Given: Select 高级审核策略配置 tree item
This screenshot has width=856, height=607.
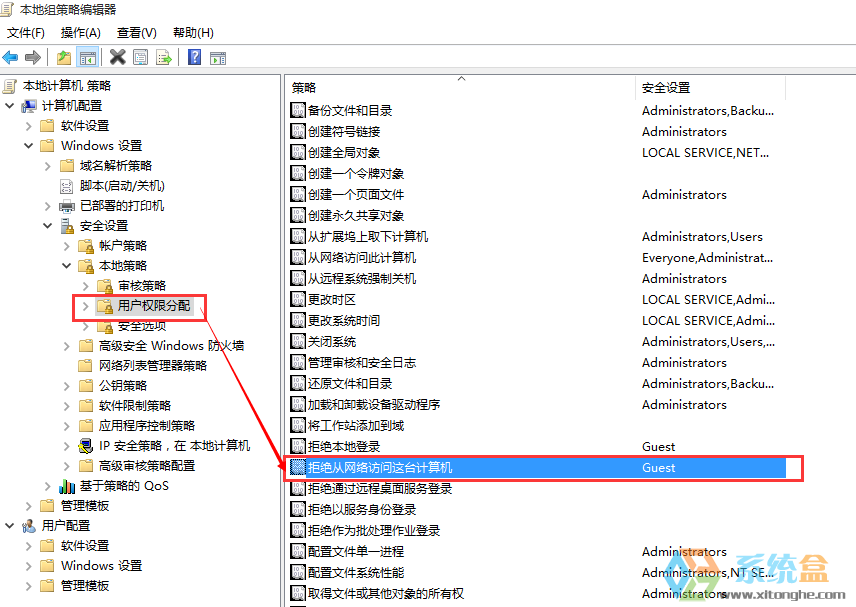Looking at the screenshot, I should click(x=147, y=466).
